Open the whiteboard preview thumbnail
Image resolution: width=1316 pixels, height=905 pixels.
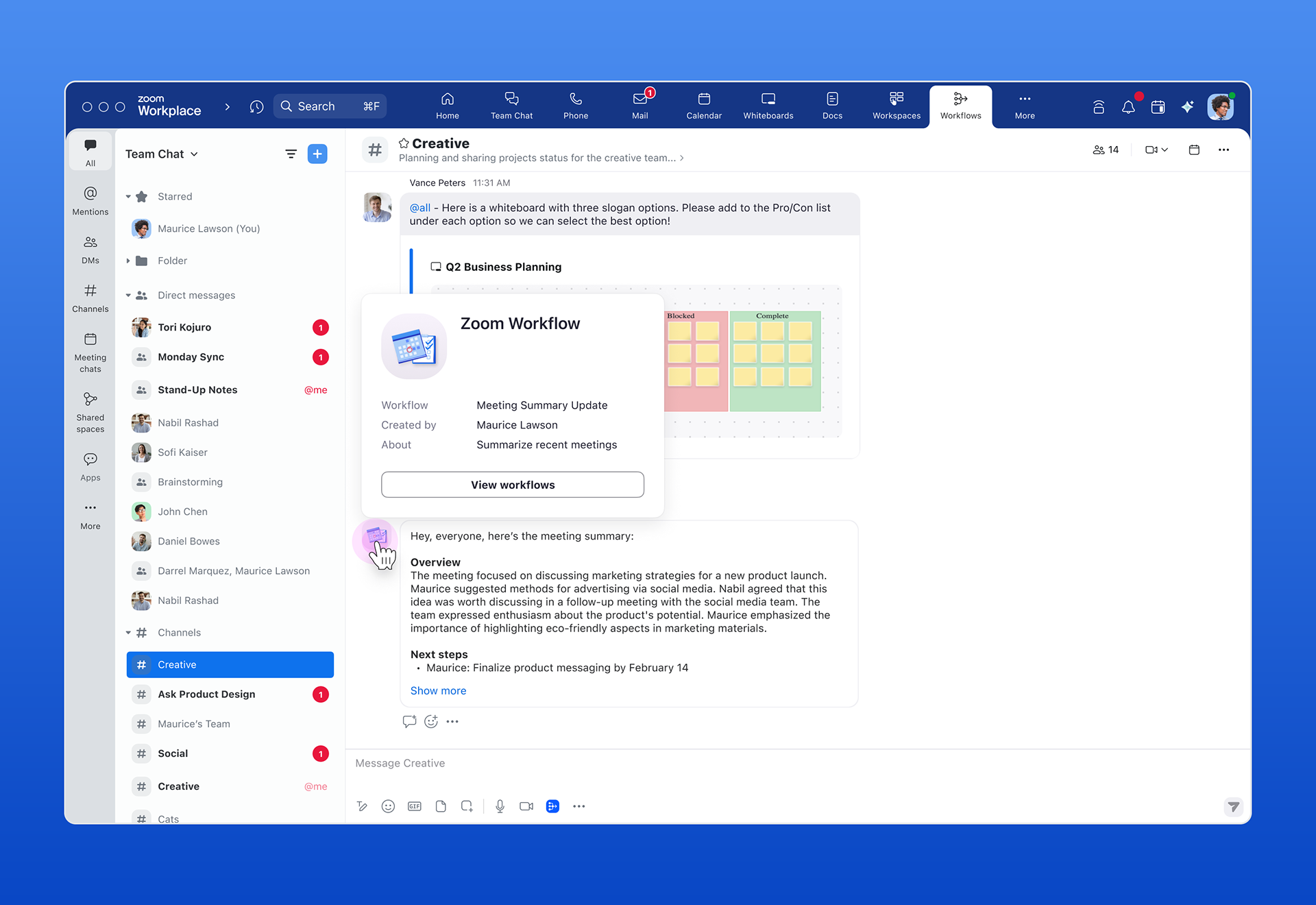[753, 361]
